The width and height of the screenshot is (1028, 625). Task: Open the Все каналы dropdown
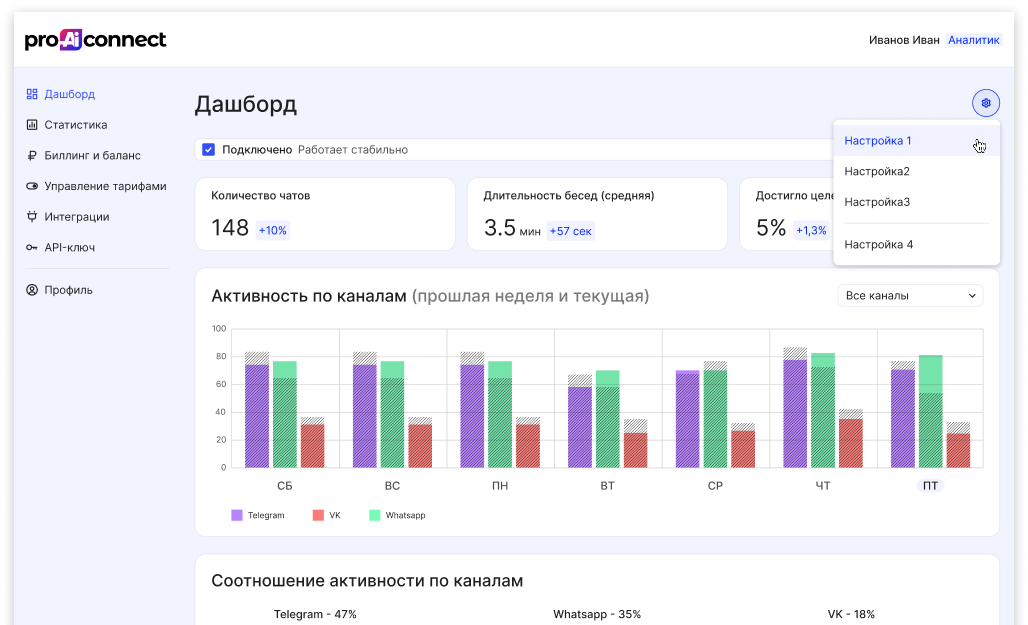[x=909, y=296]
